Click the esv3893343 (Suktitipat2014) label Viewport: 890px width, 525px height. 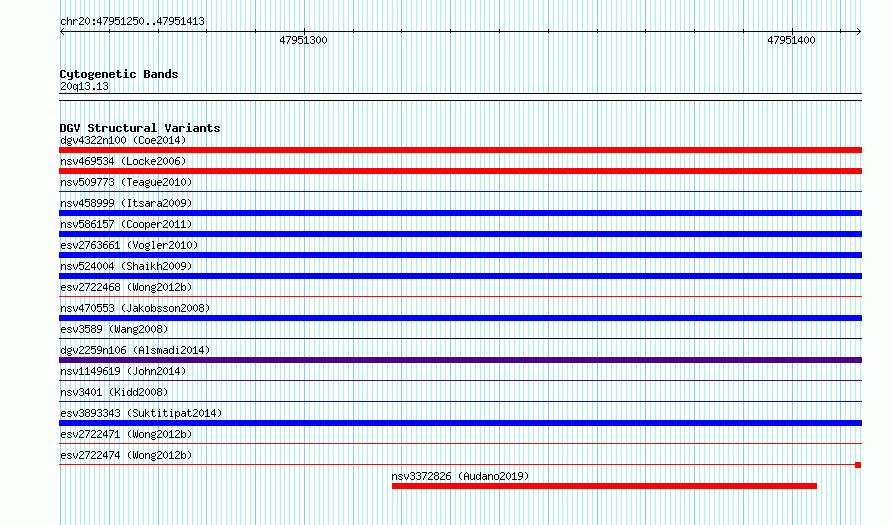click(141, 413)
